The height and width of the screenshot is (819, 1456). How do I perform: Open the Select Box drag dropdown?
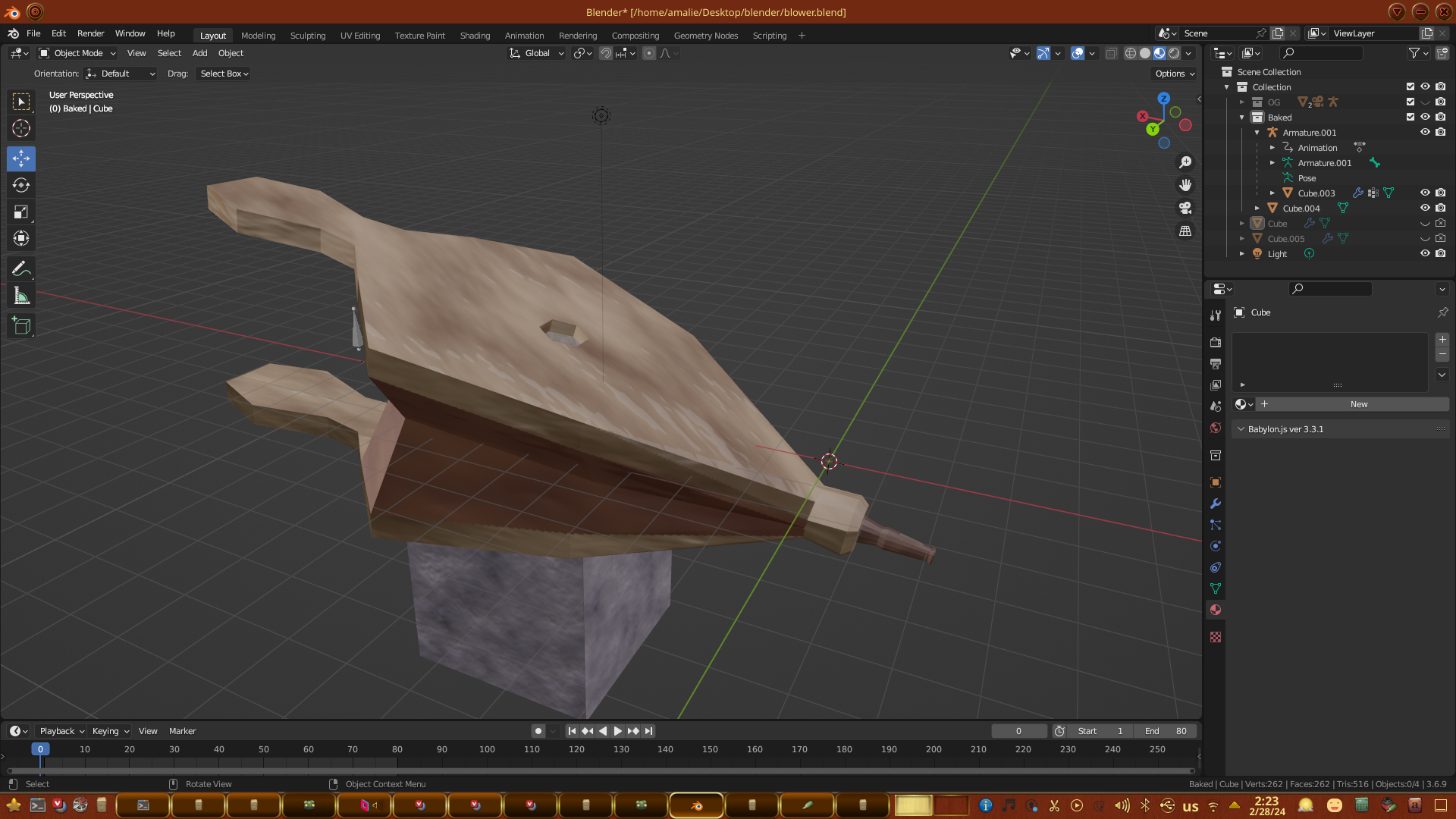[224, 74]
